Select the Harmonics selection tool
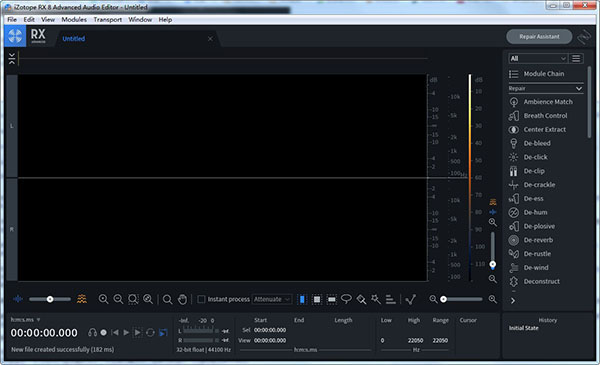 pos(391,299)
